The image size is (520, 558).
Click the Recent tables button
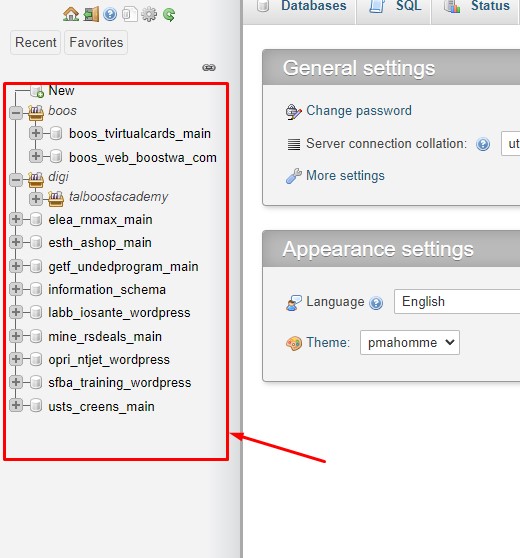click(36, 42)
